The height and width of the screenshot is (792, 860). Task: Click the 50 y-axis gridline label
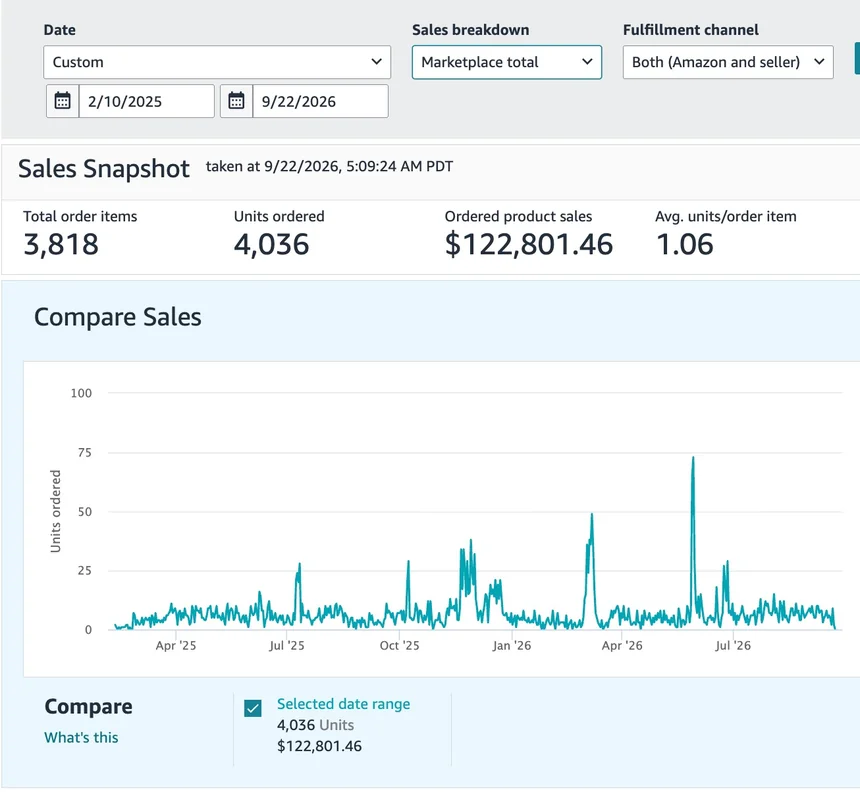[85, 512]
